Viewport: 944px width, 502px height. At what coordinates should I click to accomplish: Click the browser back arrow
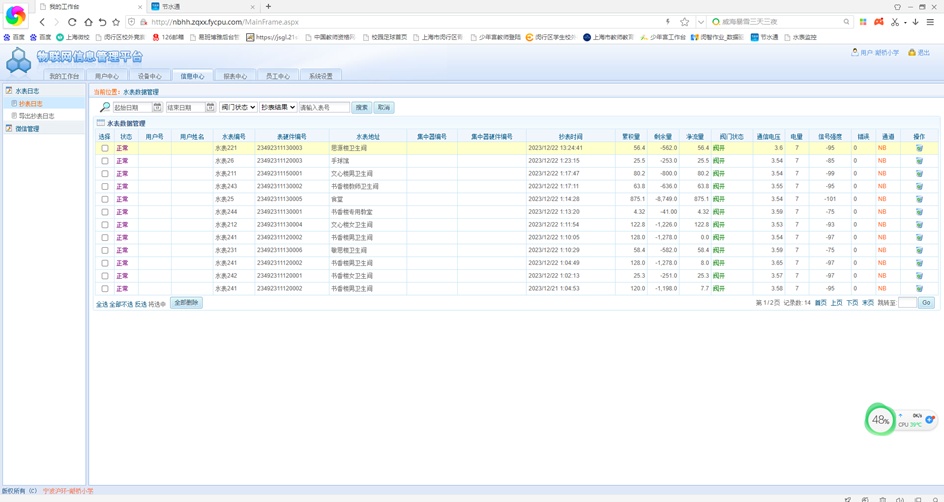43,22
